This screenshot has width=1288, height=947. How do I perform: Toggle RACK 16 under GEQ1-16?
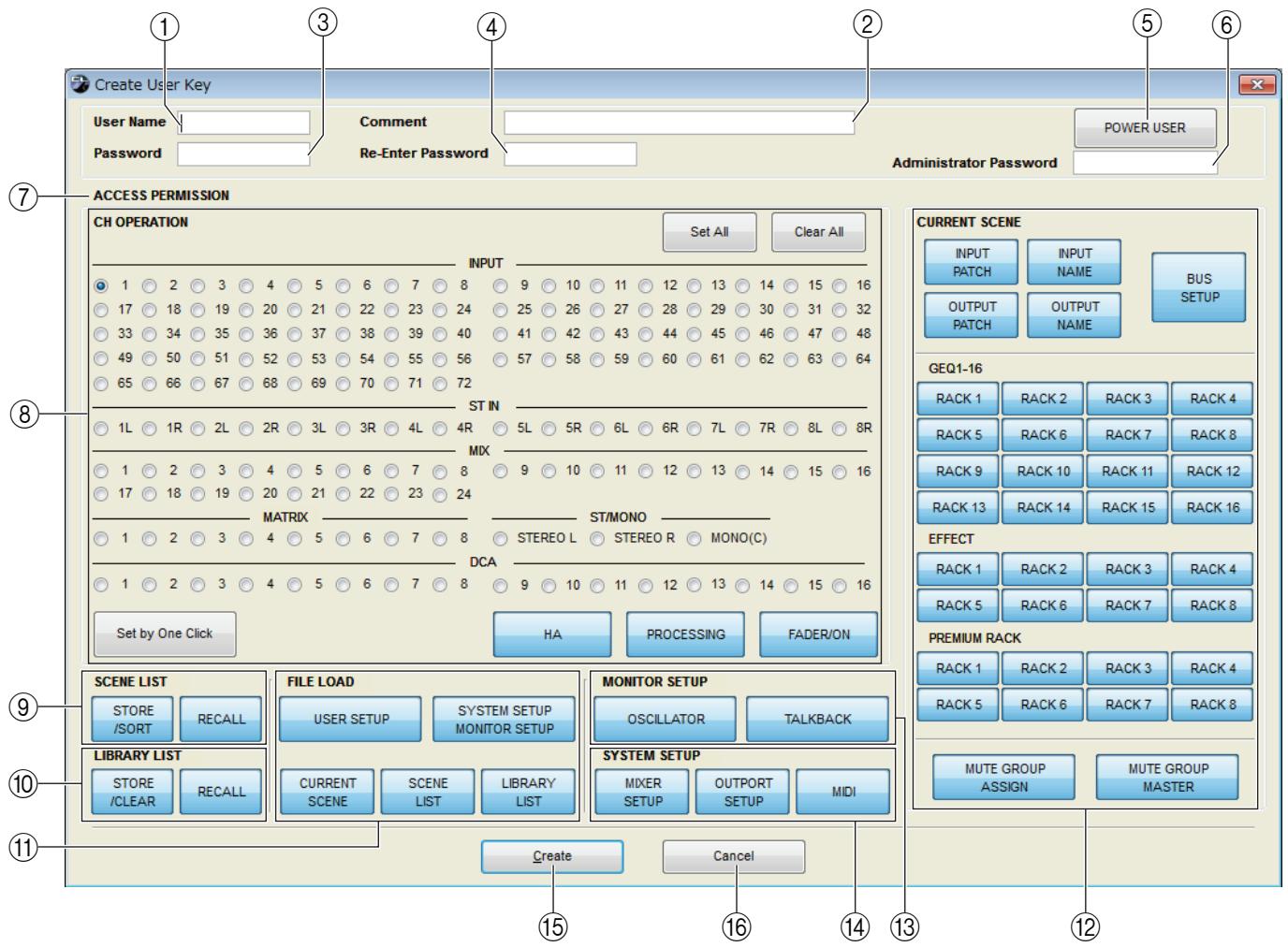pyautogui.click(x=1212, y=507)
